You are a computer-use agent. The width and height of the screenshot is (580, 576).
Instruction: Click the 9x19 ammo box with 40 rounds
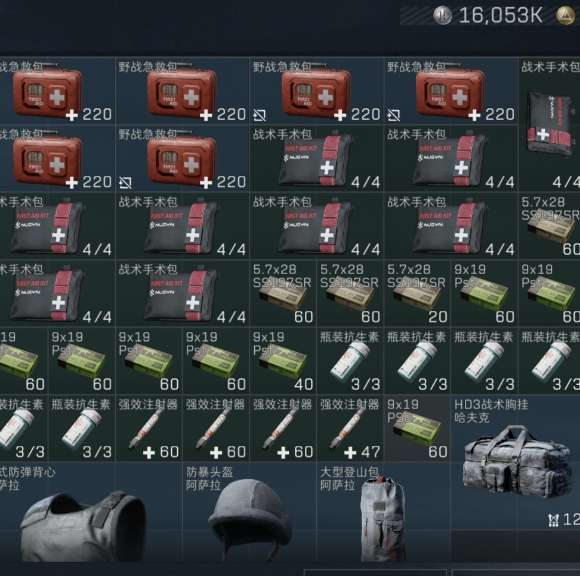click(283, 361)
